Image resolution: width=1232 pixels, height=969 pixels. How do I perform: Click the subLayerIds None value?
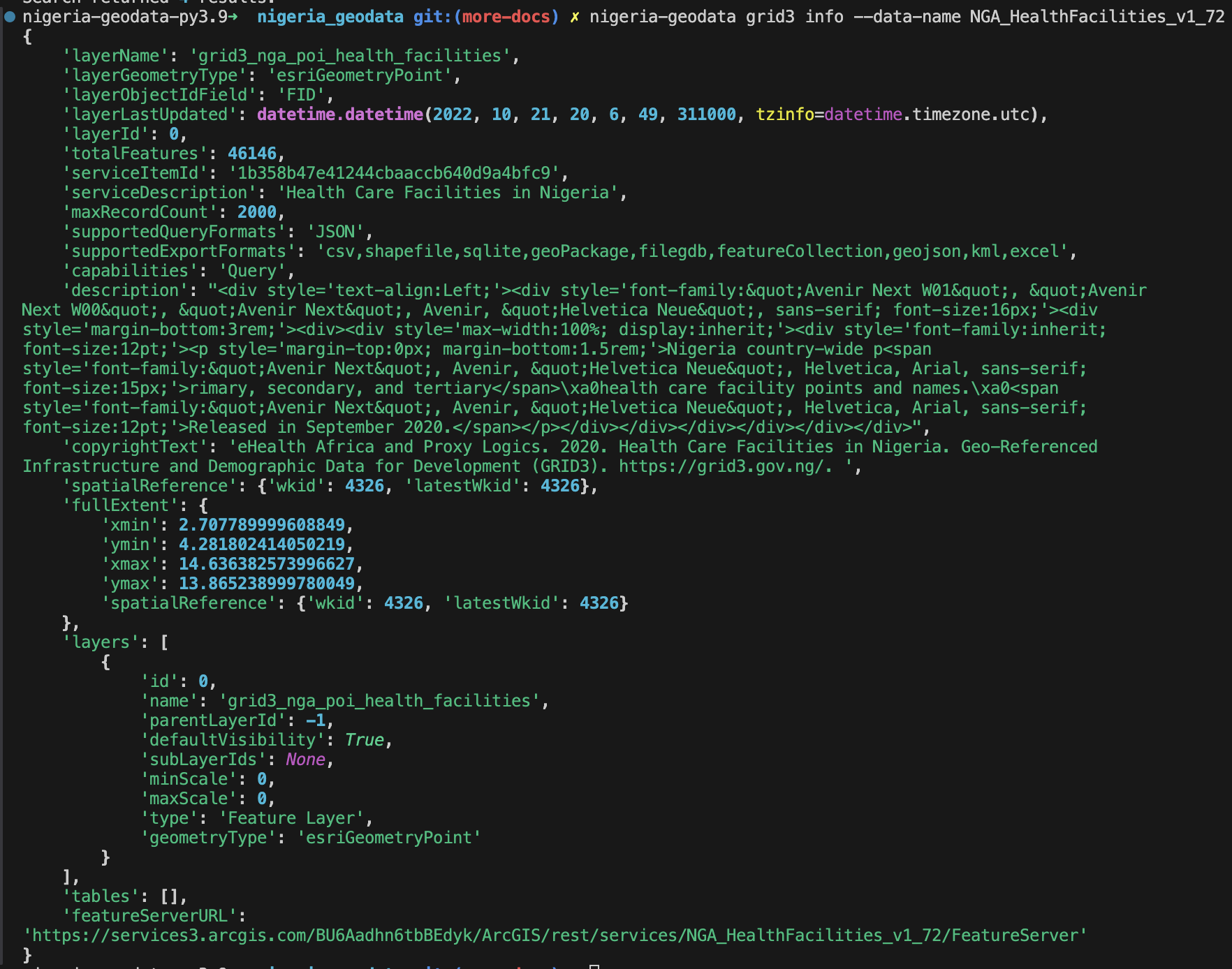(x=305, y=760)
